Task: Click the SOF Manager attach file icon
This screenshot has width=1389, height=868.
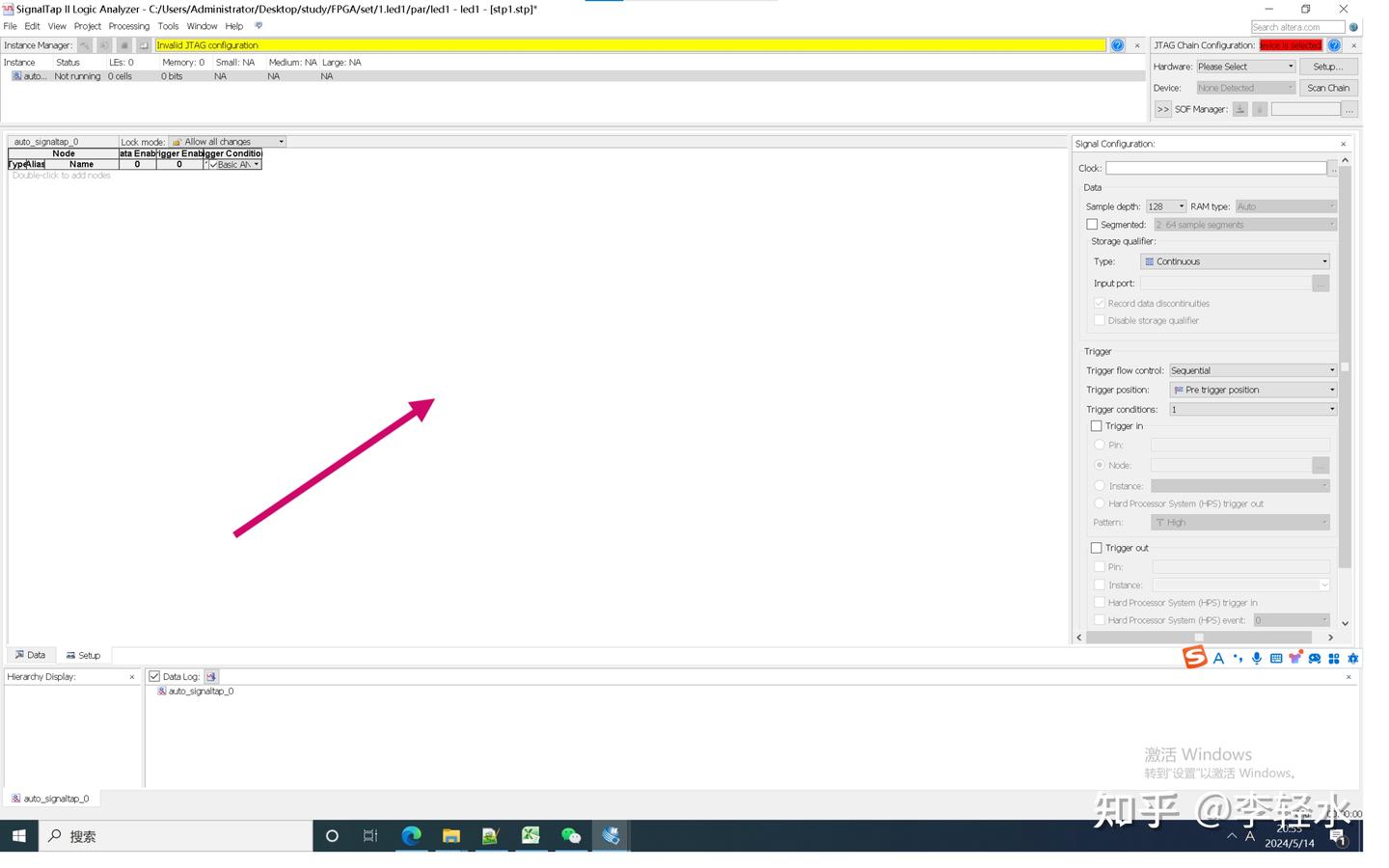Action: 1260,109
